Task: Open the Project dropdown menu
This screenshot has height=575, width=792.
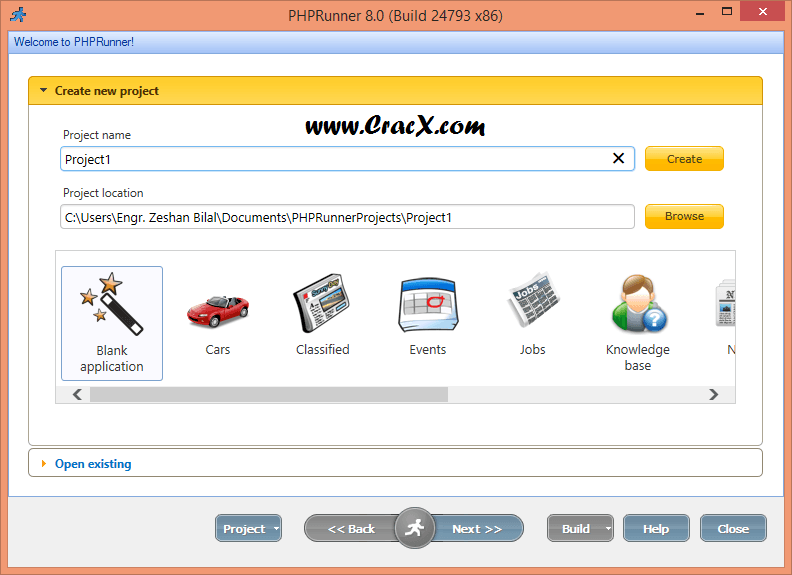Action: point(248,529)
